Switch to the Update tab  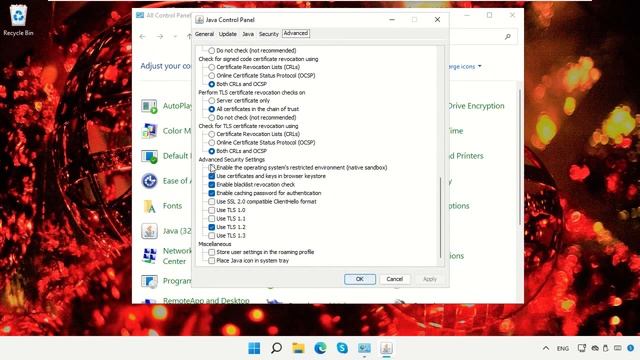[228, 34]
